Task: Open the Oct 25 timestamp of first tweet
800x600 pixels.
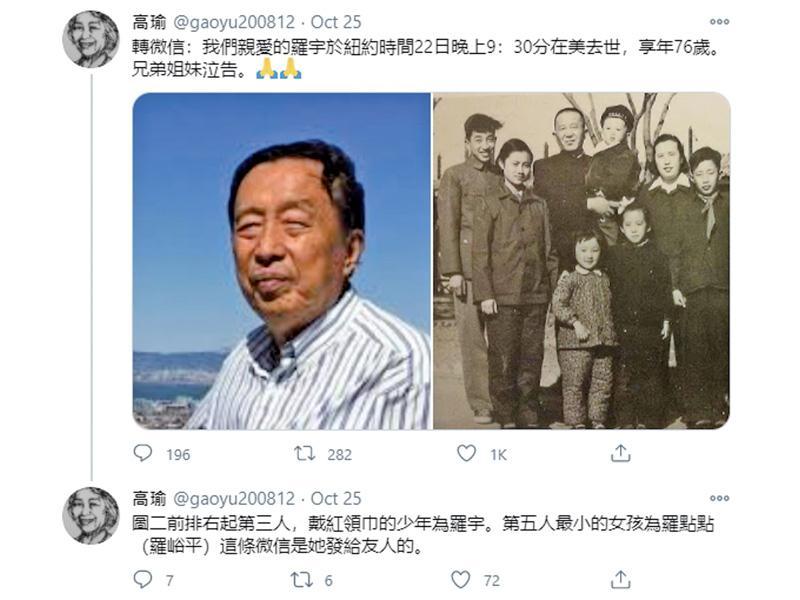Action: click(336, 22)
